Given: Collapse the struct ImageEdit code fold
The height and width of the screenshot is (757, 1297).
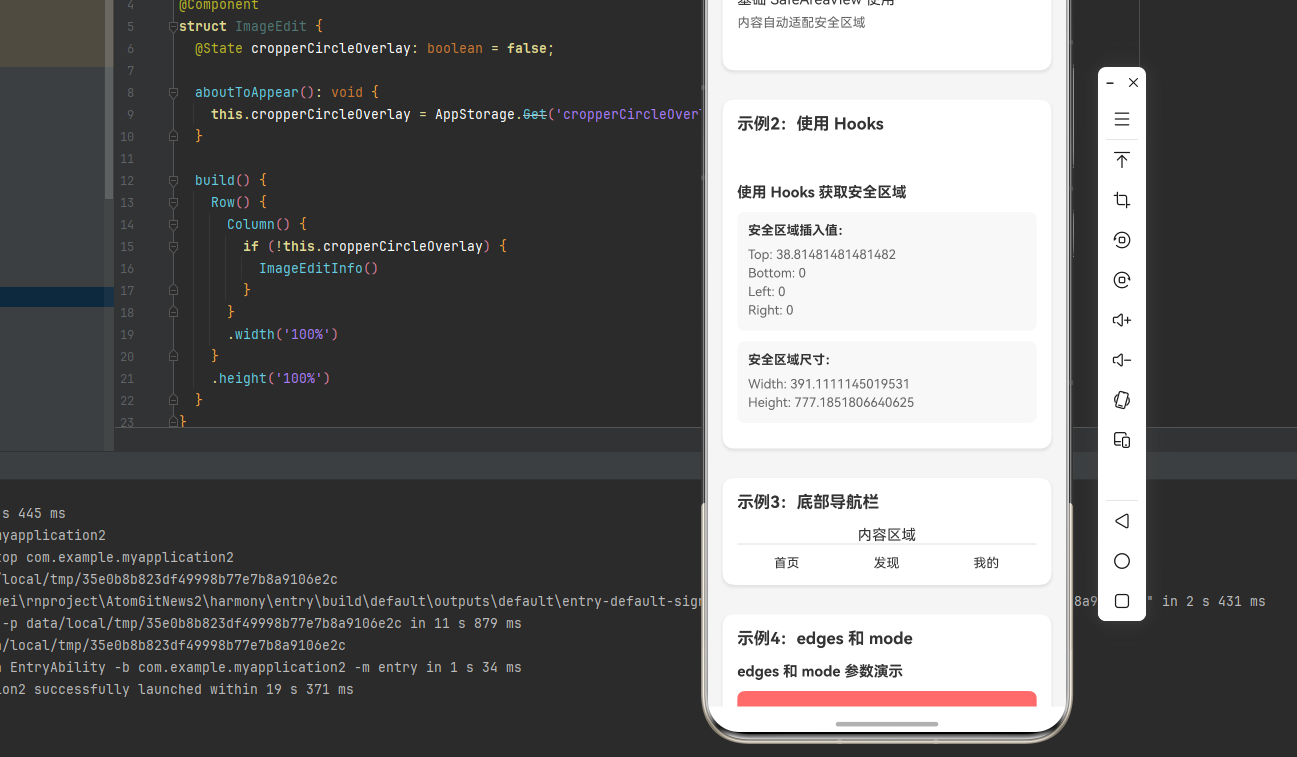Looking at the screenshot, I should click(x=173, y=26).
